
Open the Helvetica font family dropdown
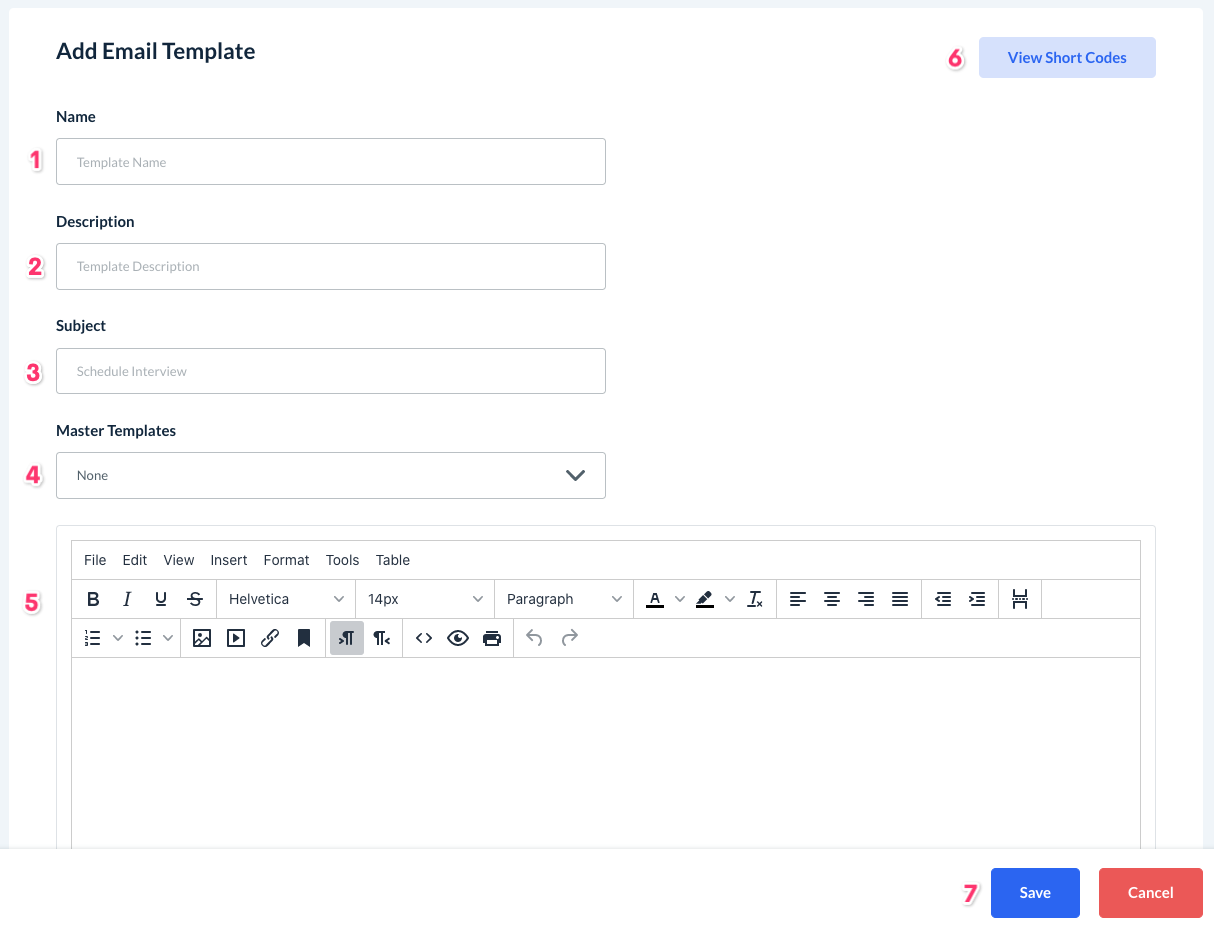286,599
